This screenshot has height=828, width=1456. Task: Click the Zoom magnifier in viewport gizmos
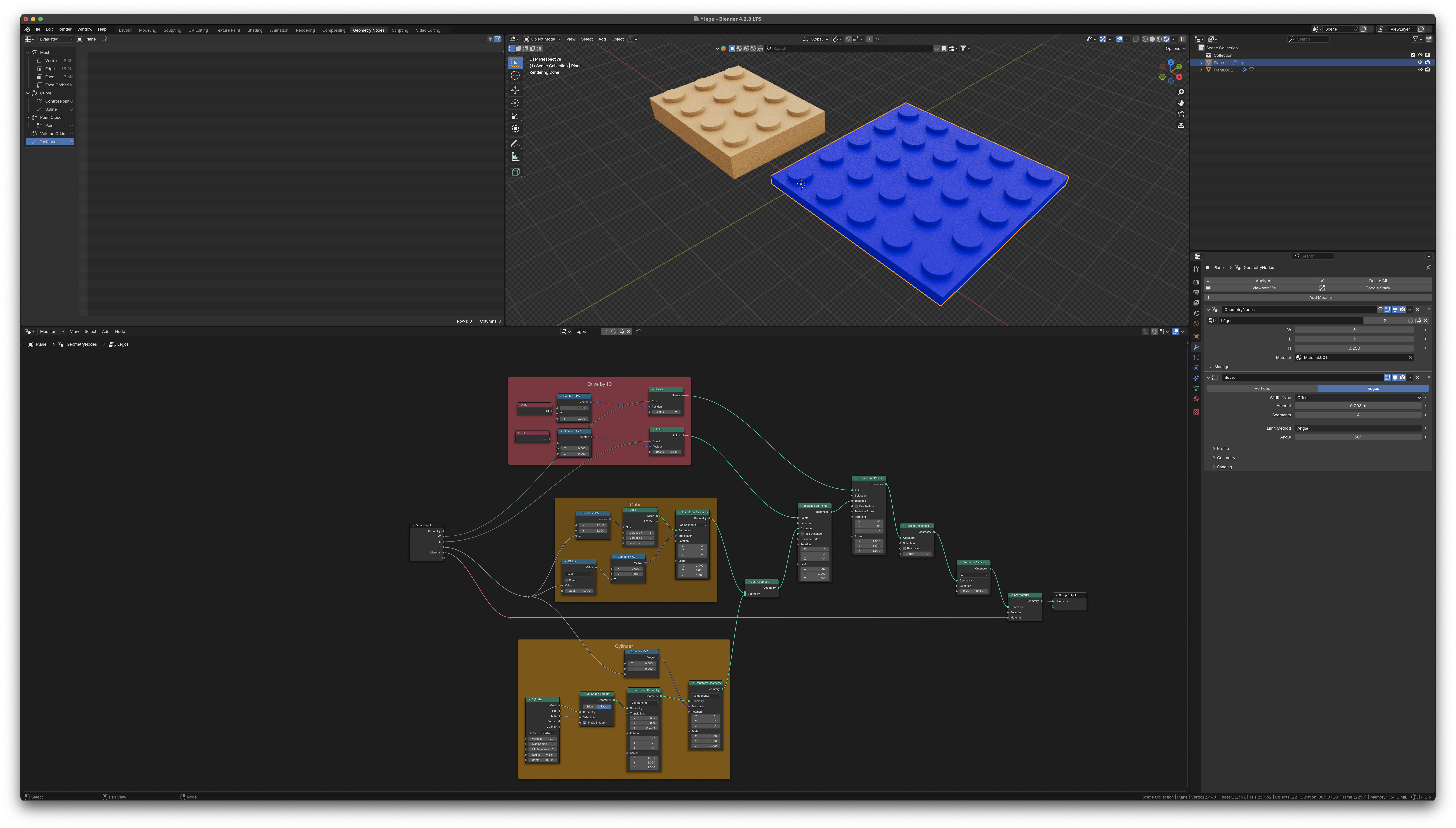[1181, 92]
